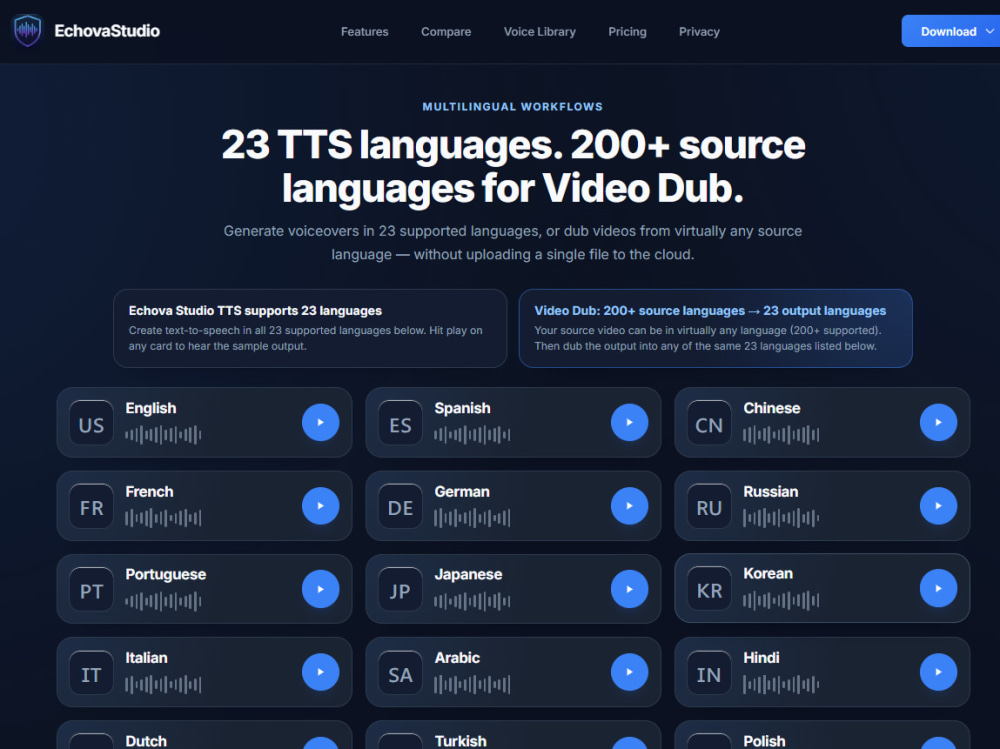Image resolution: width=1000 pixels, height=749 pixels.
Task: Click the Chinese waveform preview
Action: pos(781,435)
